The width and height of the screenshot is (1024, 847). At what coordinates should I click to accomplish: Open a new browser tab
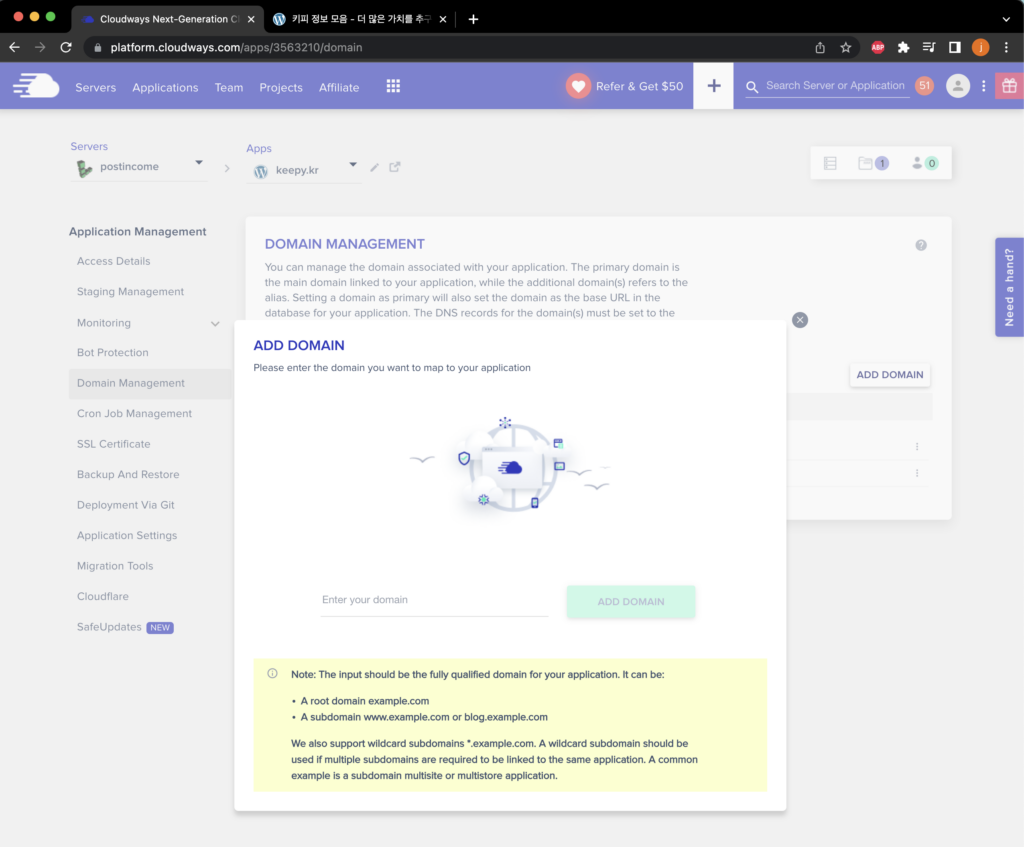tap(473, 19)
